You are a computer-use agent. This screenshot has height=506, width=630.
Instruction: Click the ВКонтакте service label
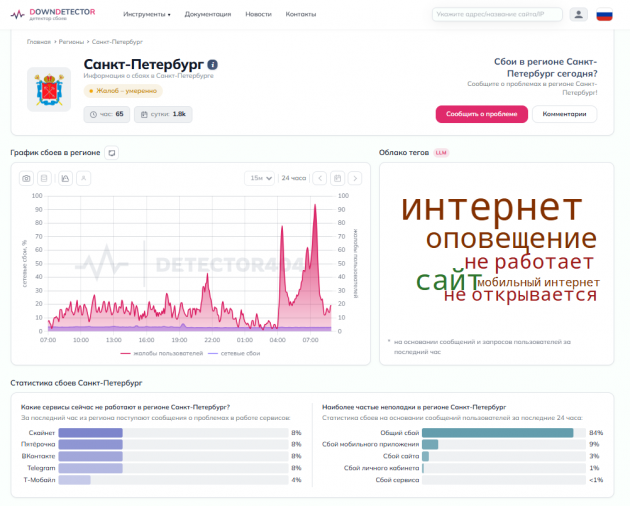[x=38, y=456]
